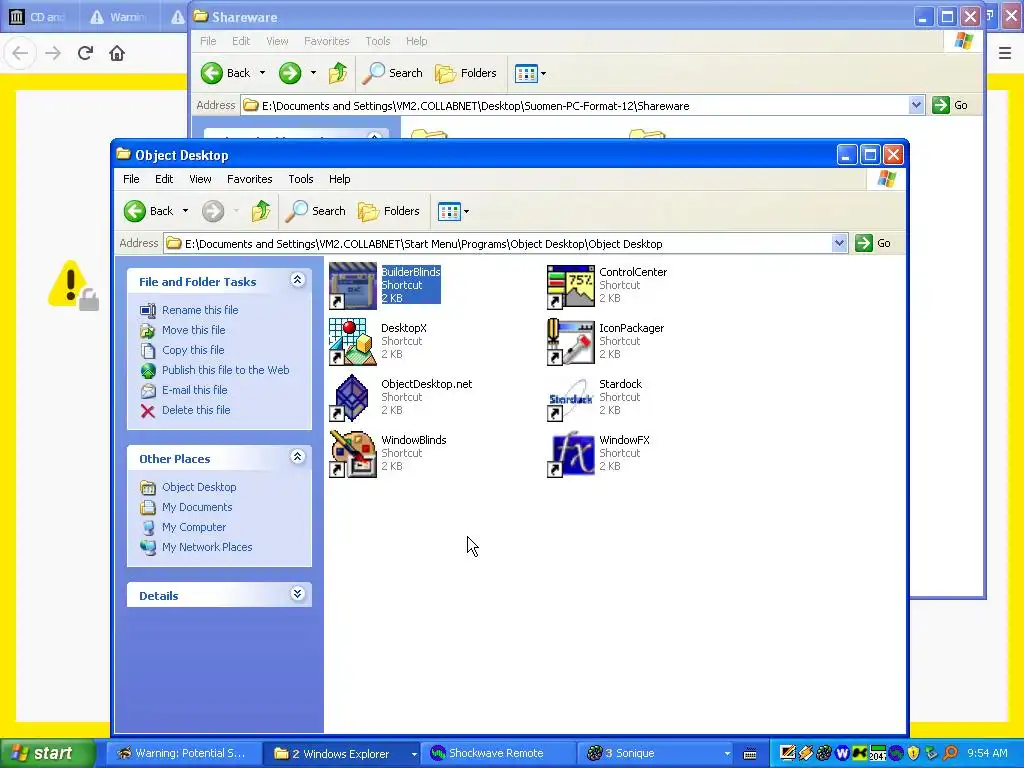Open the Edit menu in Object Desktop window

pyautogui.click(x=164, y=179)
